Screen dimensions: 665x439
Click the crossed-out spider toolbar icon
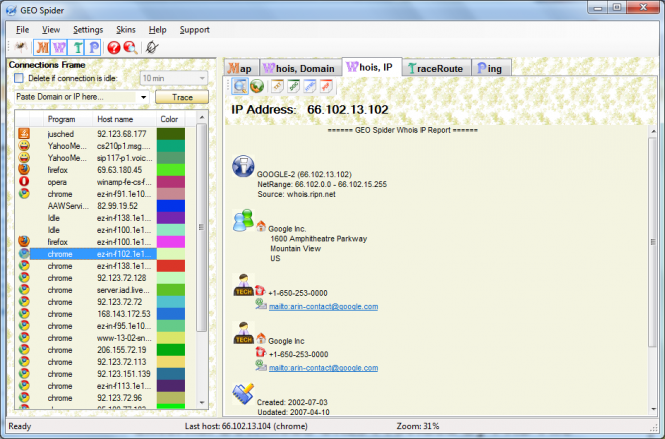[x=152, y=47]
